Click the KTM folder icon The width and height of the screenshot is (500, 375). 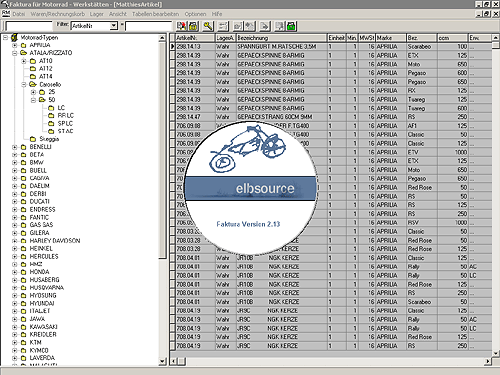[23, 342]
